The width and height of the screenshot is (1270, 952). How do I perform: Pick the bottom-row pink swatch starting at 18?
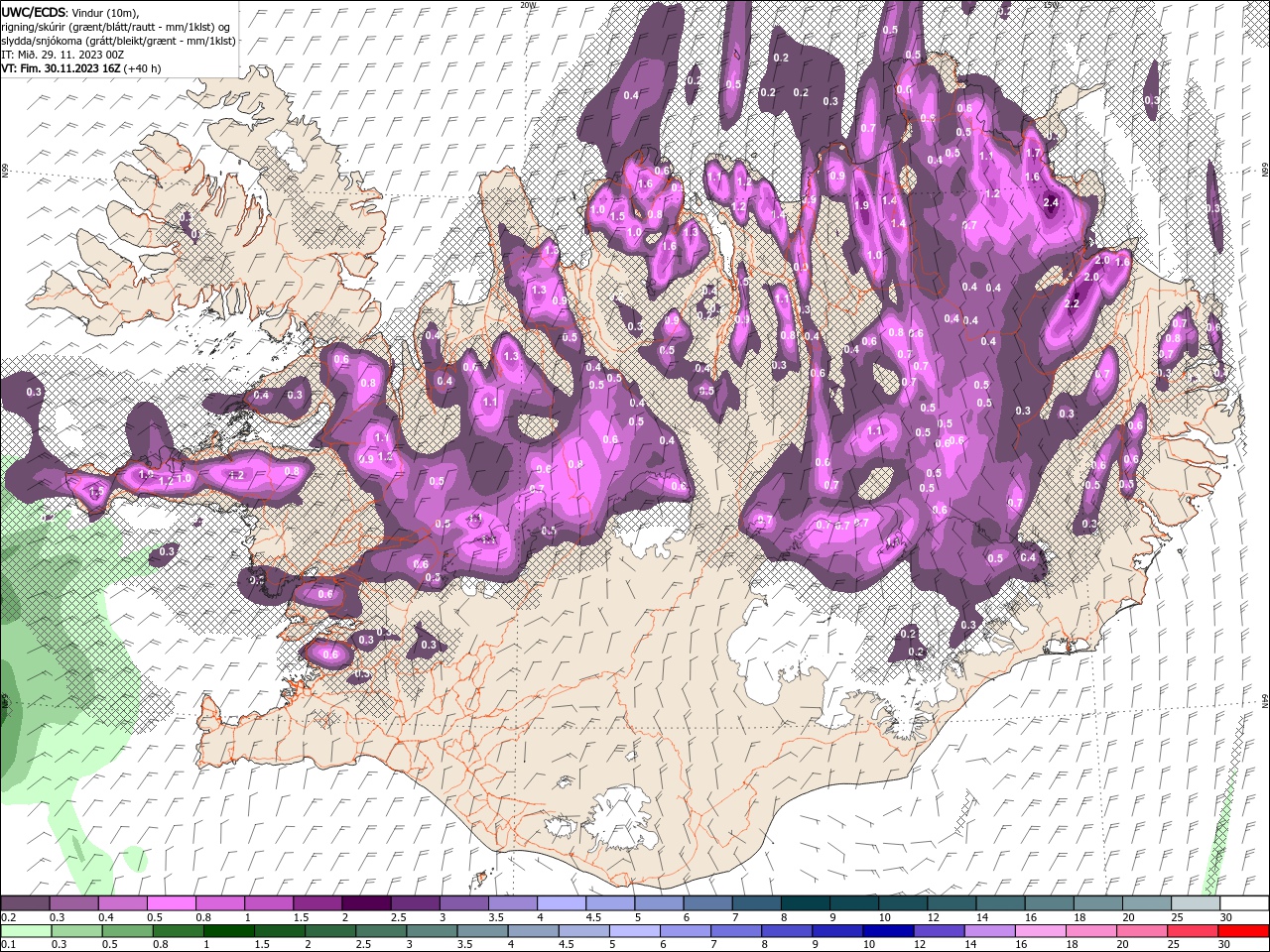[x=1089, y=931]
